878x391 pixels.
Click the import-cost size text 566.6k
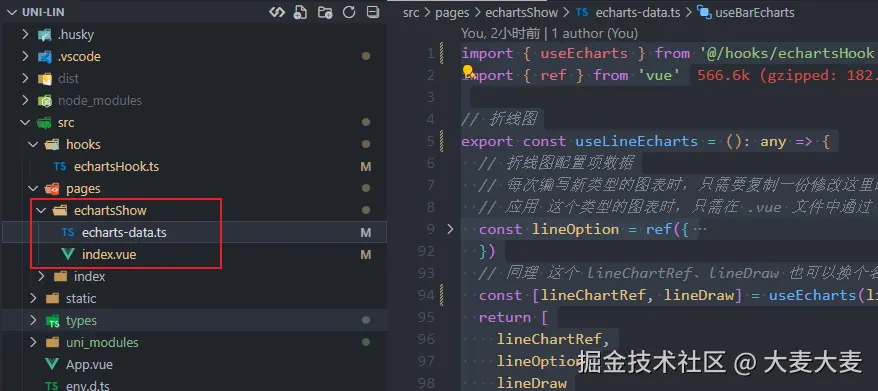point(723,75)
